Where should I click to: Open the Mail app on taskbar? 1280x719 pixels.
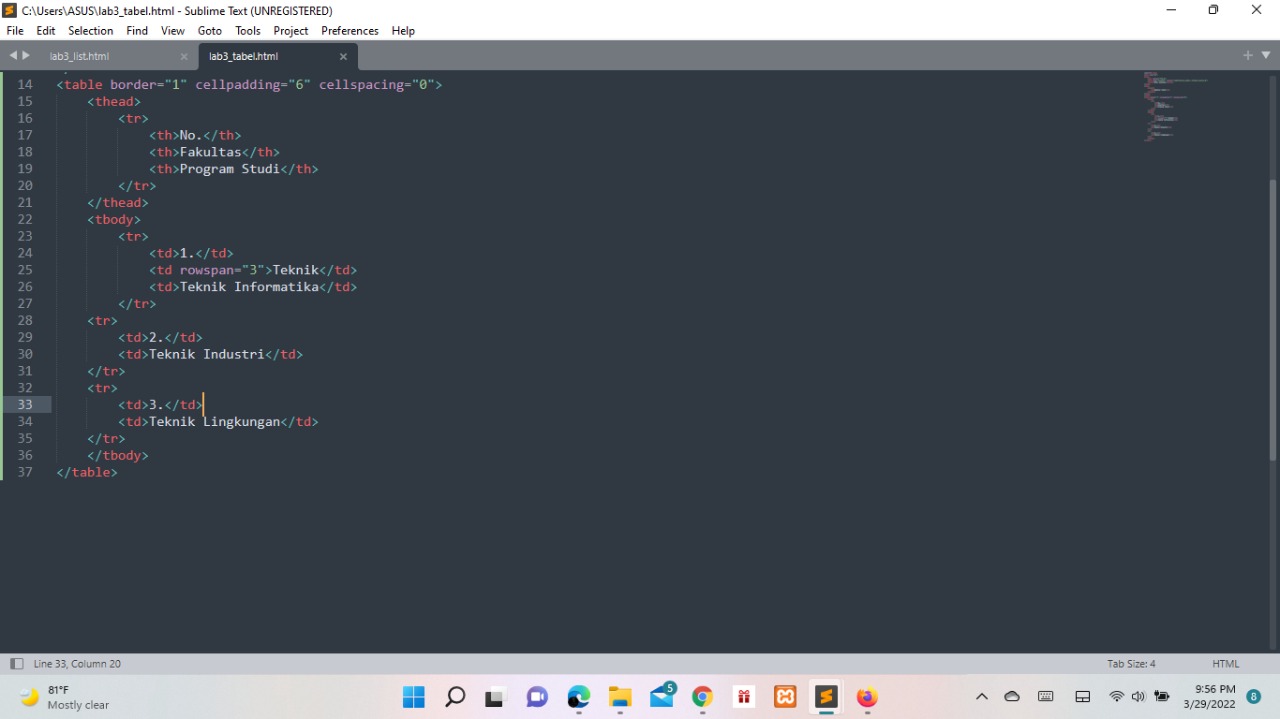tap(662, 696)
